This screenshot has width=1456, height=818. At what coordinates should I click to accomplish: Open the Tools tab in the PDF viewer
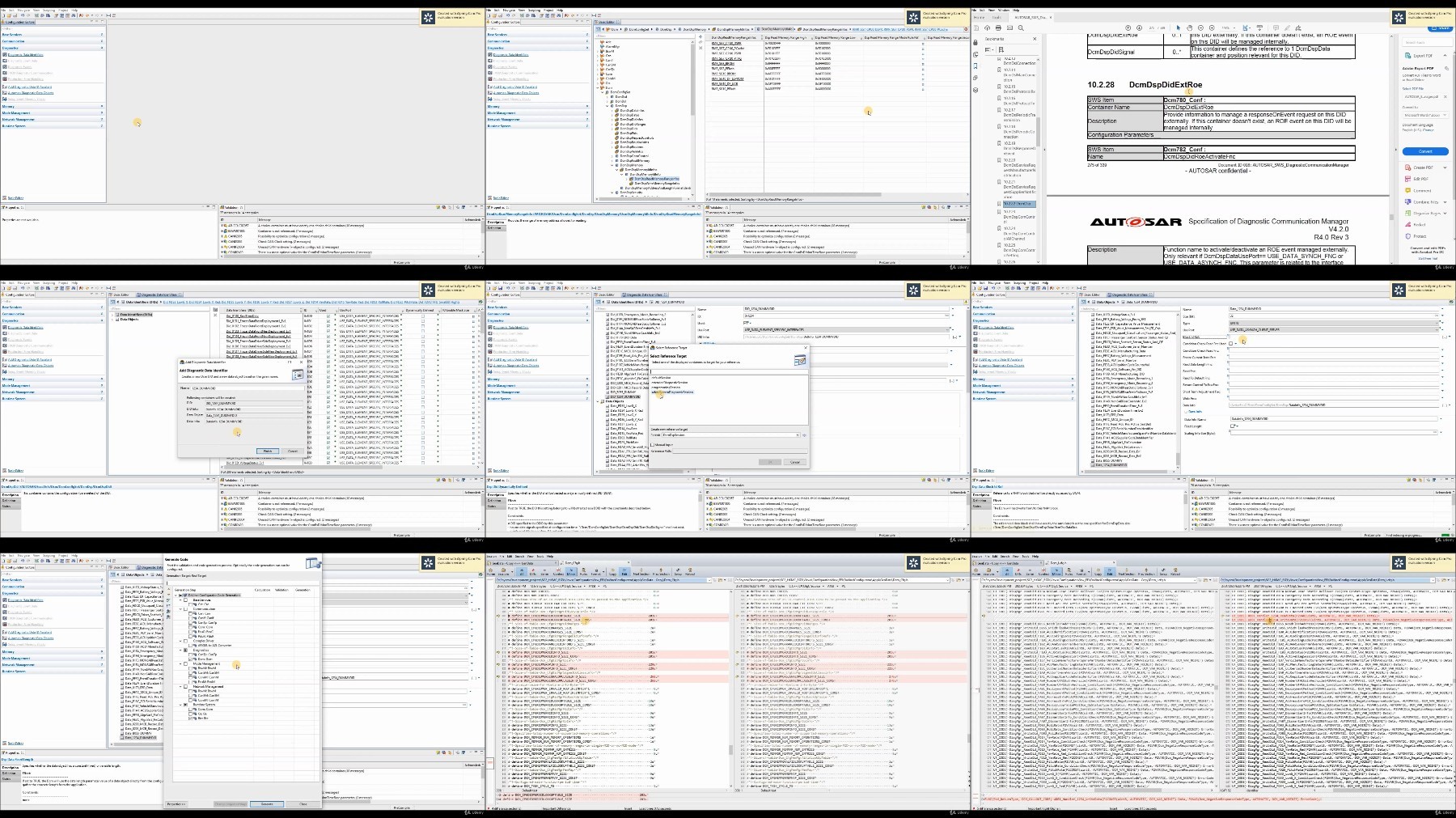click(x=997, y=17)
